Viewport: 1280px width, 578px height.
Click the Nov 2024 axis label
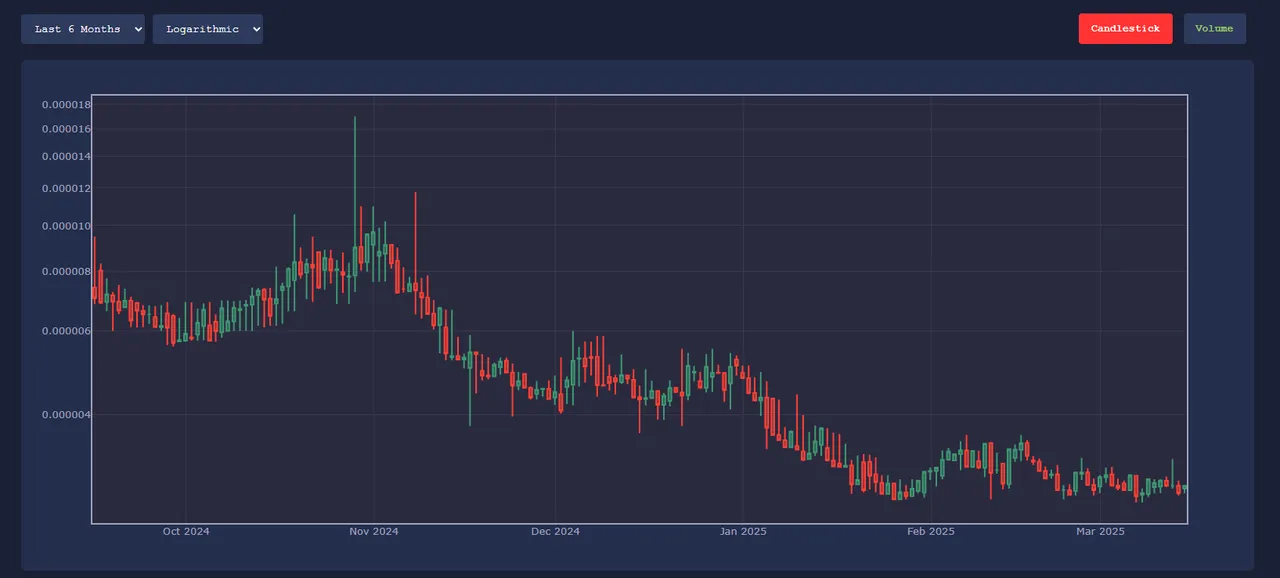[x=374, y=531]
